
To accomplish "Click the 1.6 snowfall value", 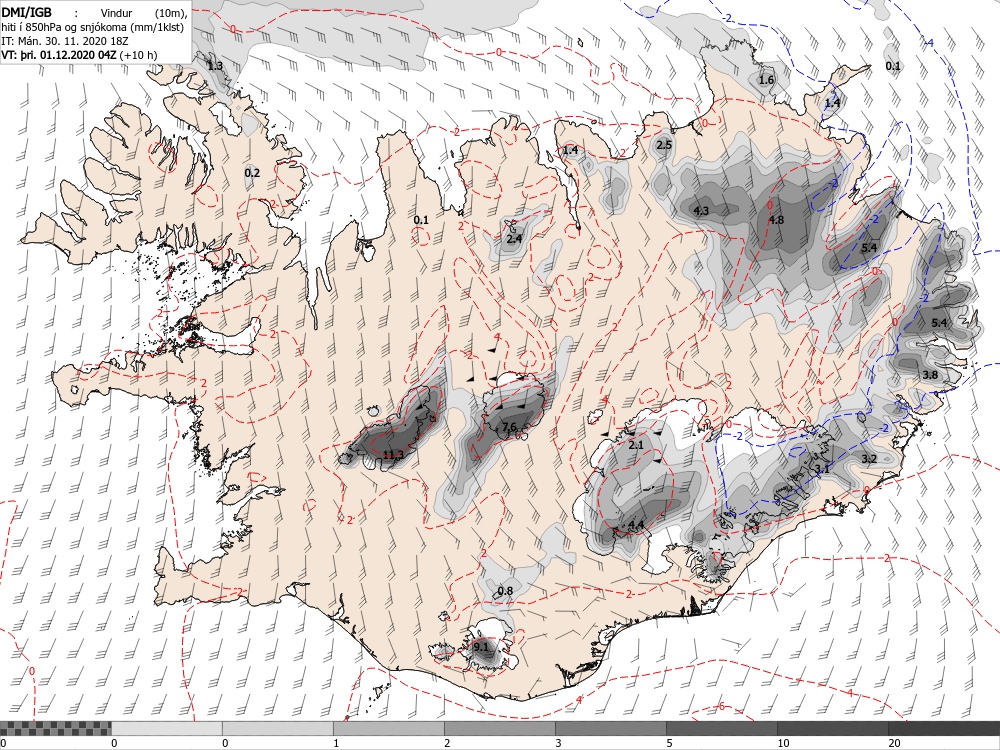I will (x=766, y=80).
